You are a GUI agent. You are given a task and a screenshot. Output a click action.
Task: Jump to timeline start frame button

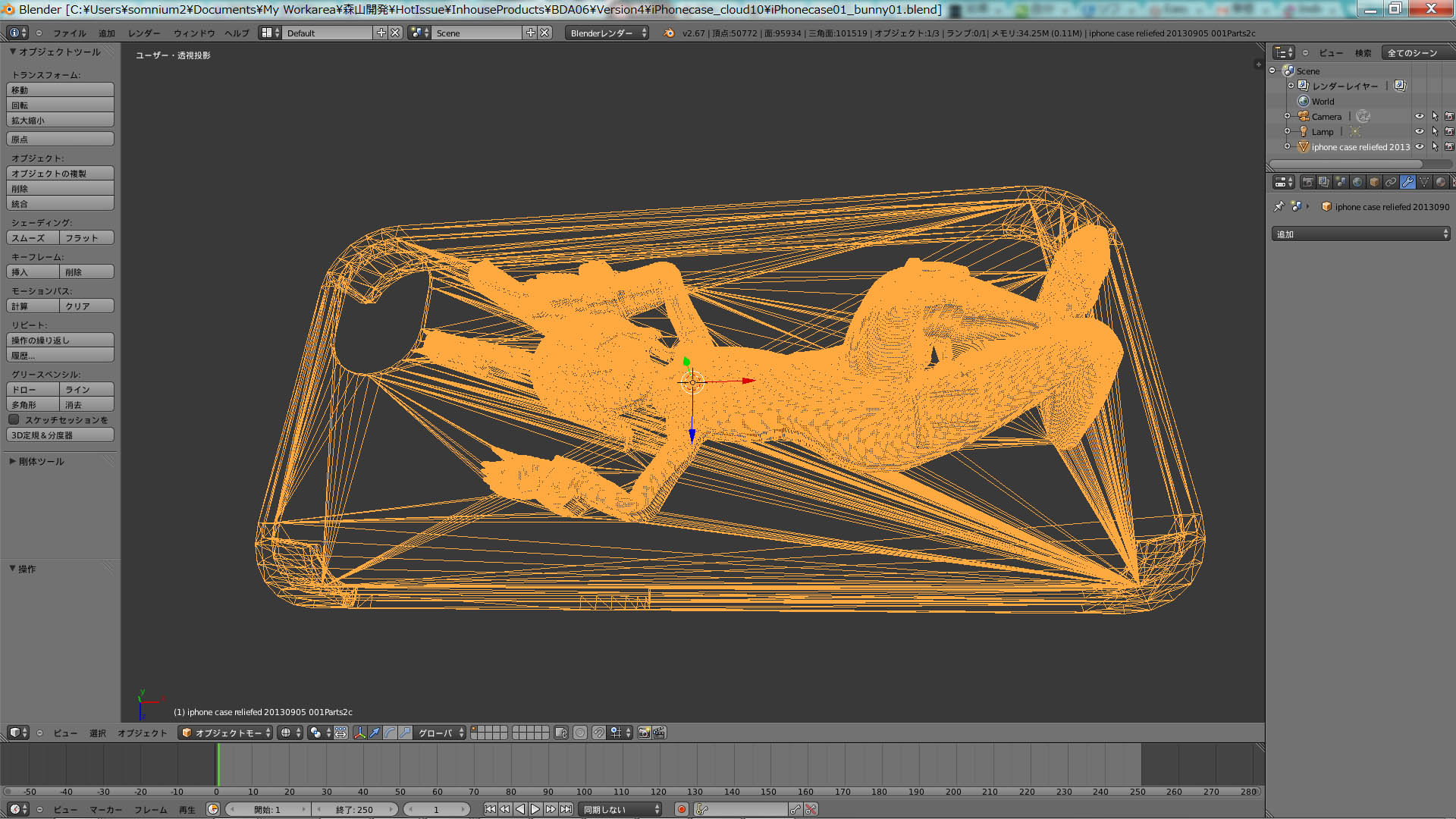pos(490,809)
